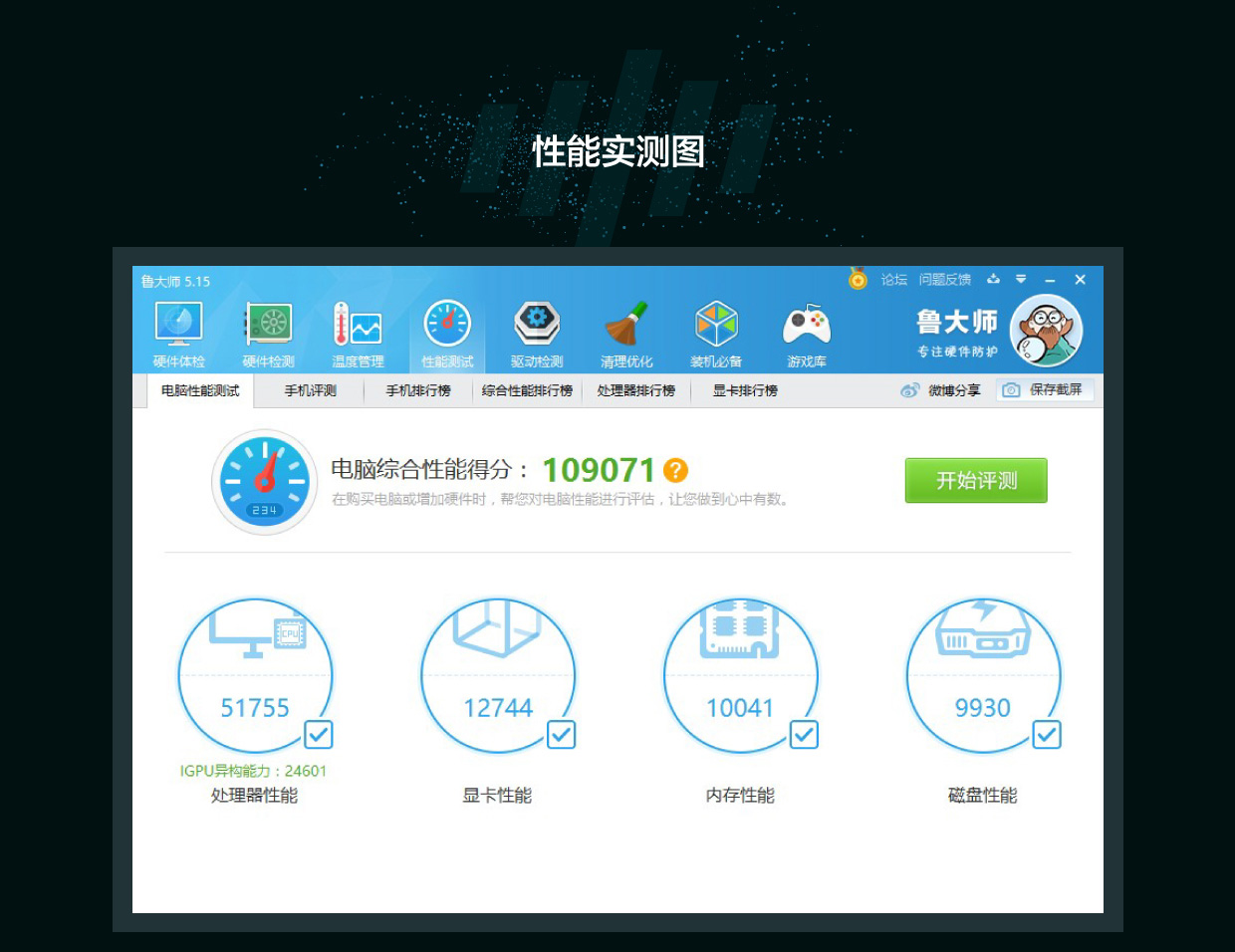Click the 性能实测图 banner heading
Viewport: 1235px width, 952px height.
pyautogui.click(x=618, y=151)
